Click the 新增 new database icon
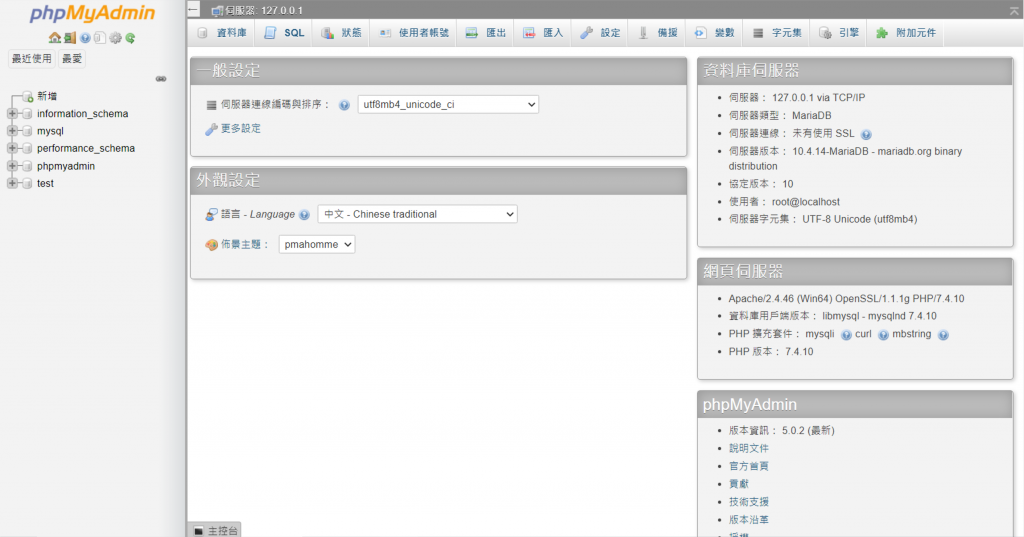1024x537 pixels. (28, 96)
